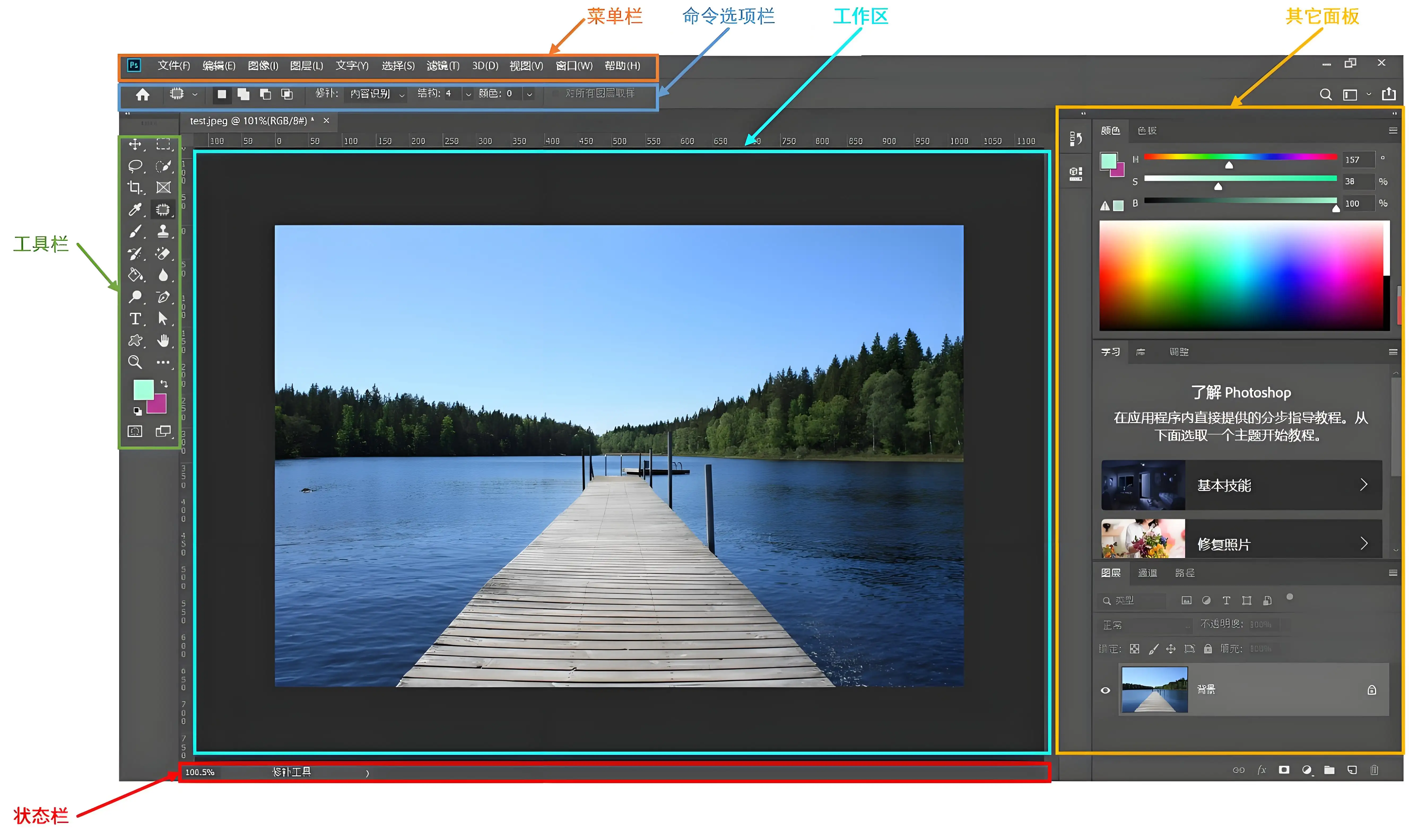Open the 窗口(W) menu
Image resolution: width=1409 pixels, height=840 pixels.
coord(574,66)
